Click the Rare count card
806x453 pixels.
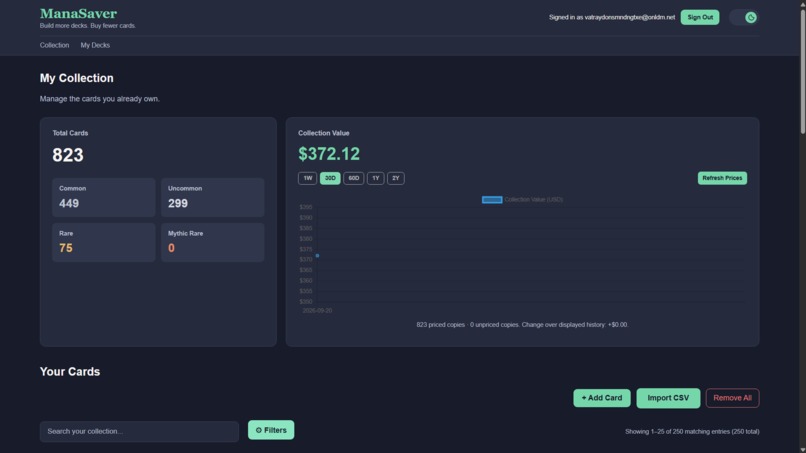coord(103,242)
